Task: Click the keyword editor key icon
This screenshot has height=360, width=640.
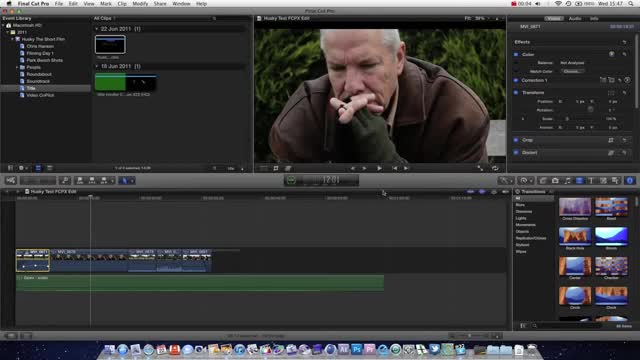Action: (65, 180)
